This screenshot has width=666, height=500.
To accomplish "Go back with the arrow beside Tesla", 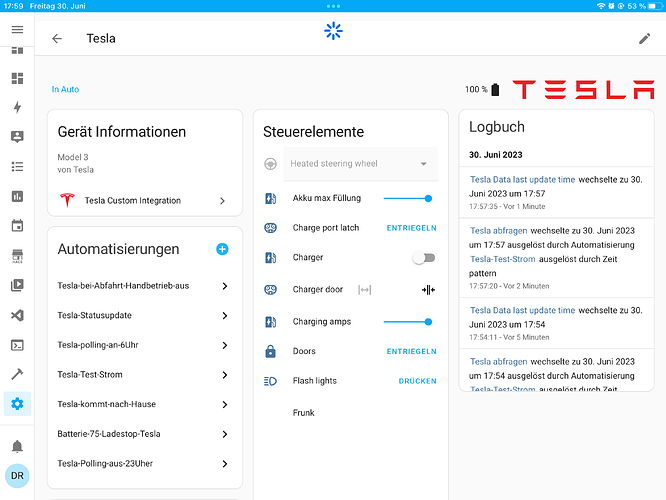I will click(x=57, y=39).
